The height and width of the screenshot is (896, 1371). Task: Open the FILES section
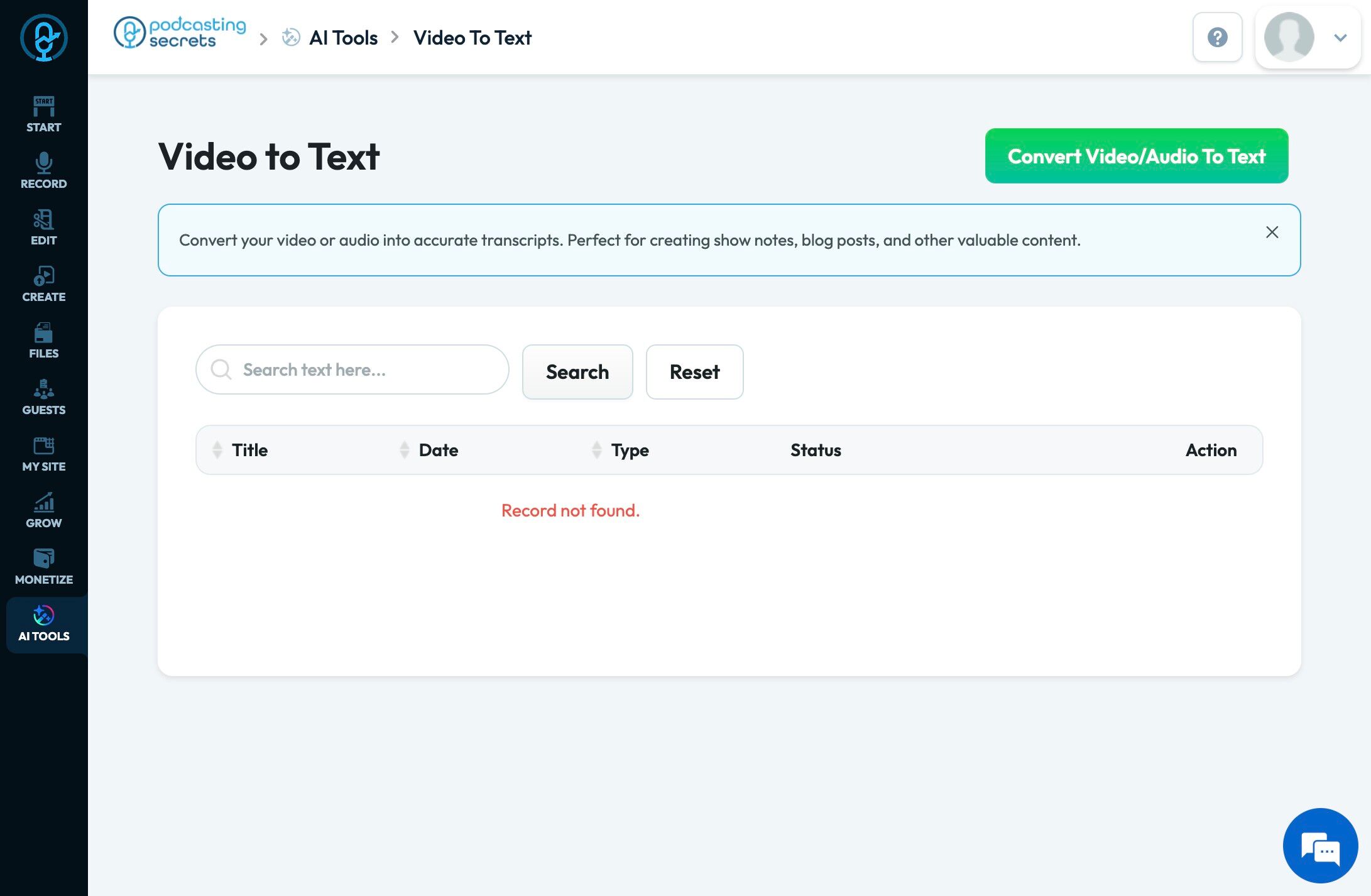pos(43,341)
